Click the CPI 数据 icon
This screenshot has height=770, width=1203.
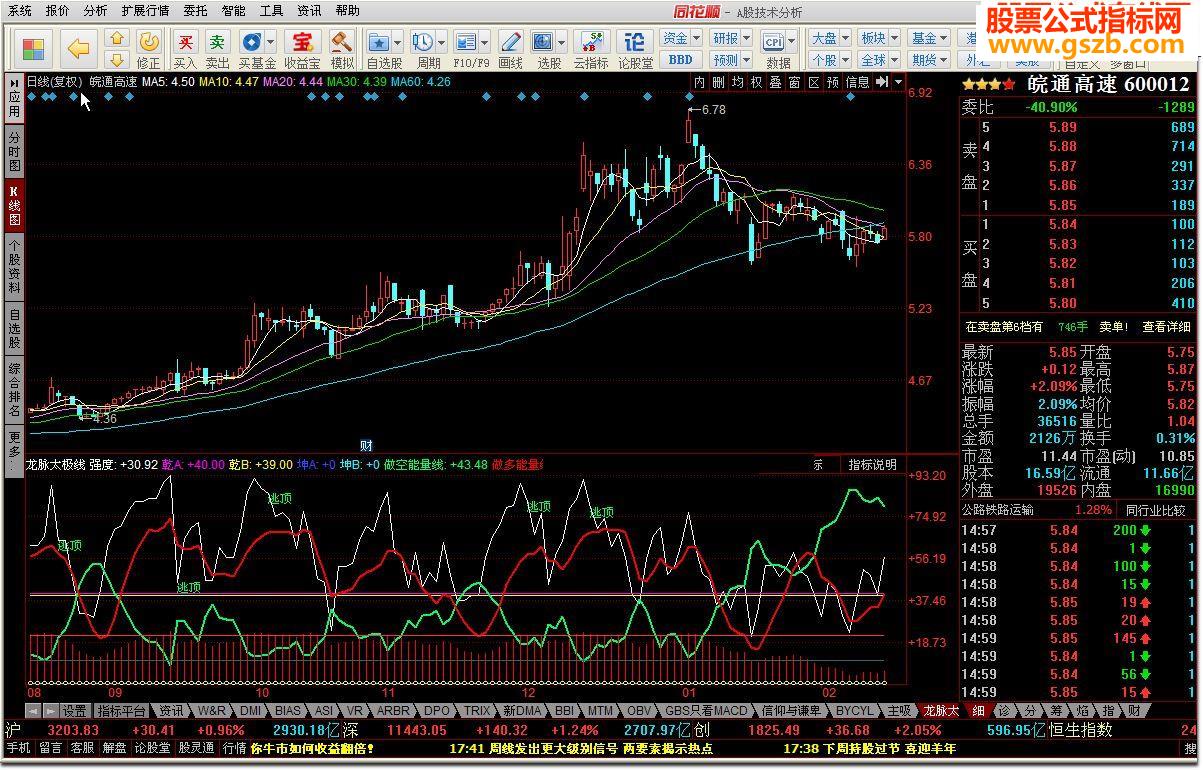pos(773,41)
